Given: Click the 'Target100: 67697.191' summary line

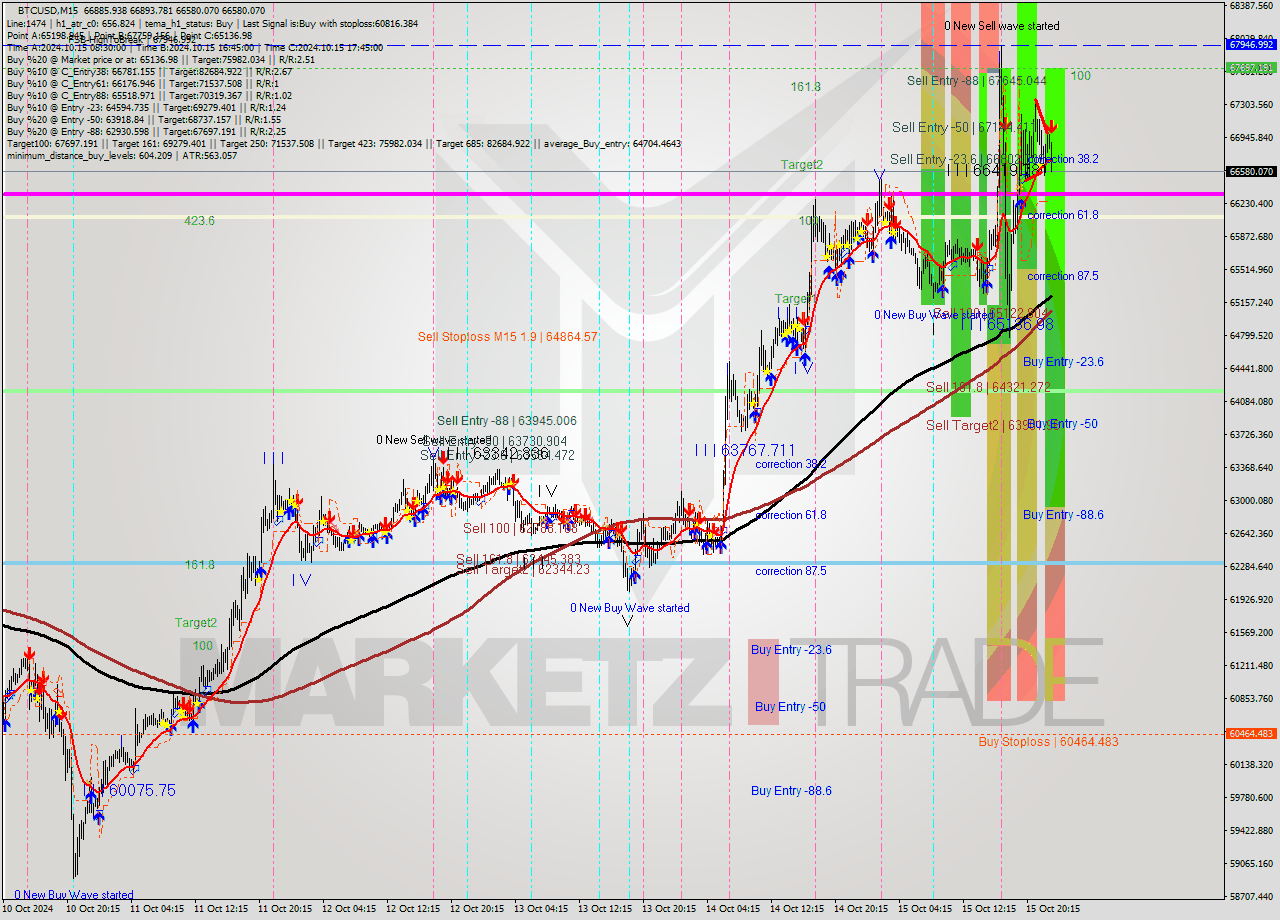Looking at the screenshot, I should (x=344, y=144).
